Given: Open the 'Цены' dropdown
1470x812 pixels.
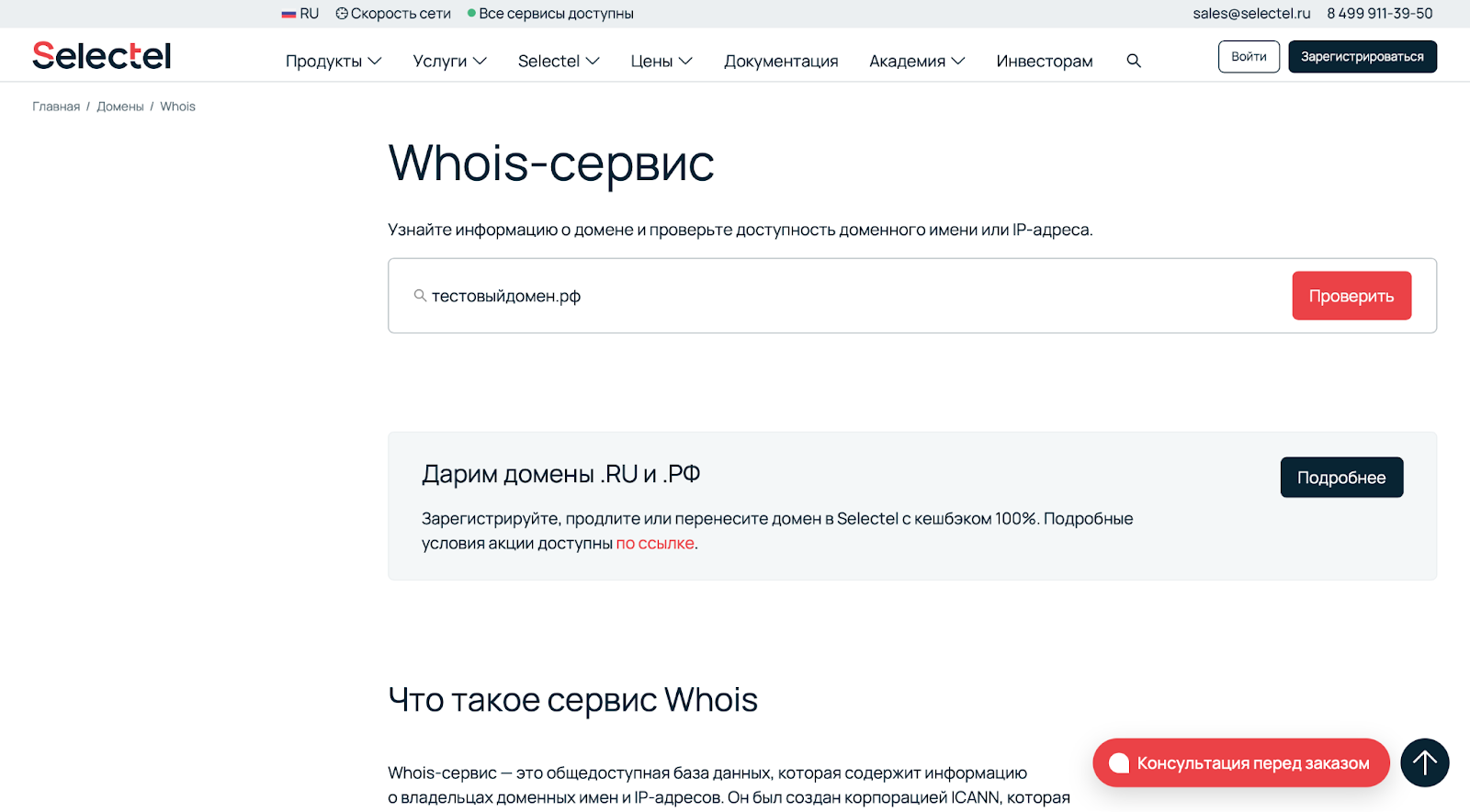Looking at the screenshot, I should 661,61.
